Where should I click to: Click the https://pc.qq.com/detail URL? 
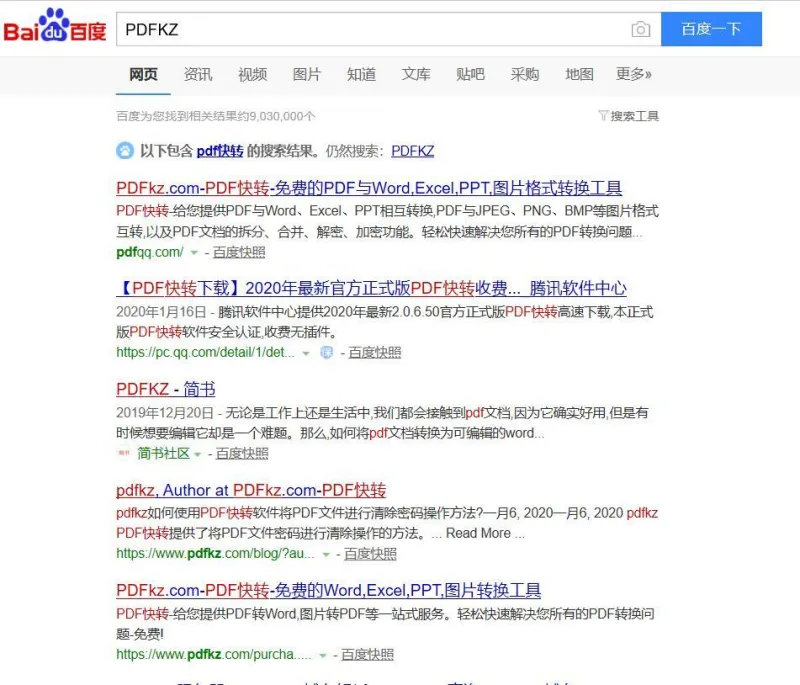pos(206,352)
